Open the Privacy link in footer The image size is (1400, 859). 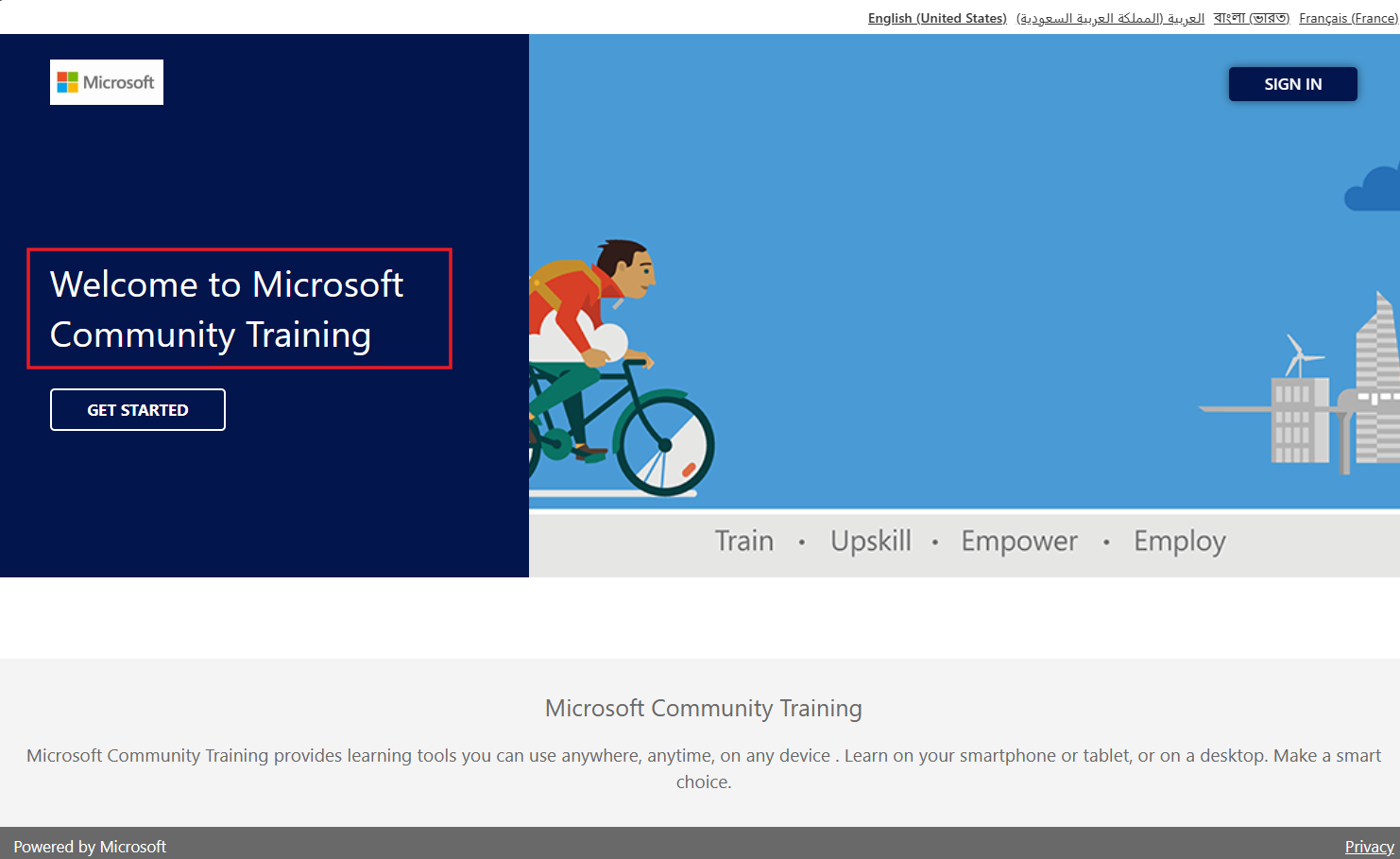coord(1369,847)
